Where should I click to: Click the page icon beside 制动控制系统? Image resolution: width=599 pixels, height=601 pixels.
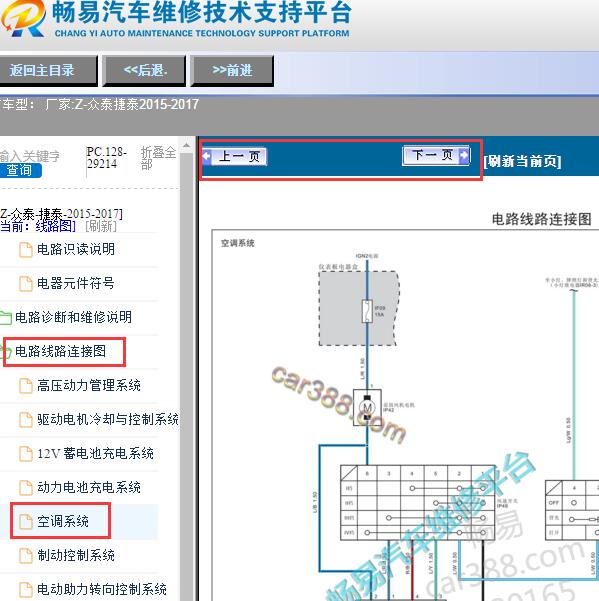(x=26, y=556)
